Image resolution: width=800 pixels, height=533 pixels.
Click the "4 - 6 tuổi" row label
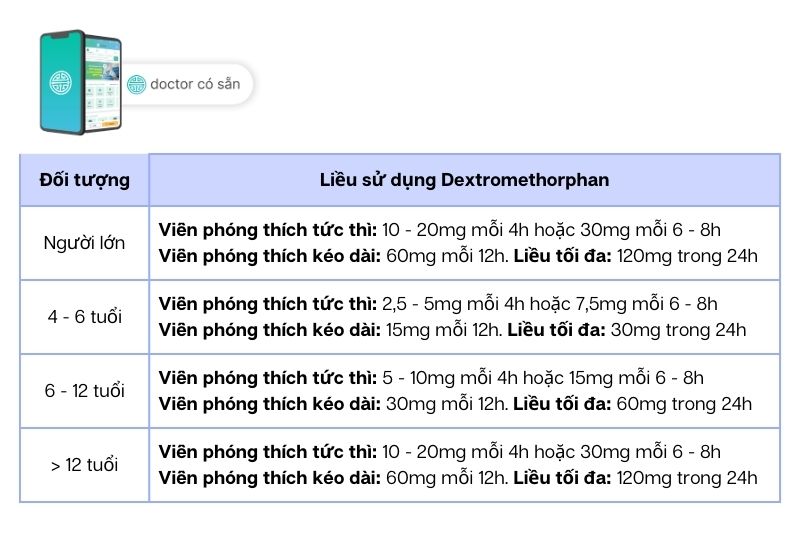(x=85, y=317)
